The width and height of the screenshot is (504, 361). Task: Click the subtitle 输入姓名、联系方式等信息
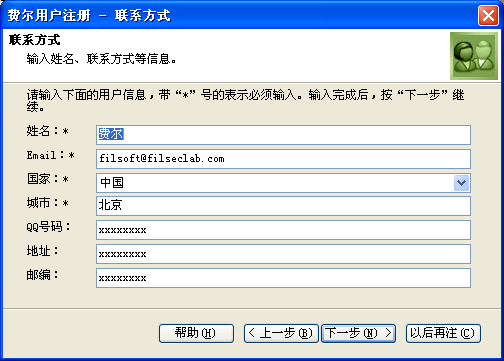click(101, 59)
